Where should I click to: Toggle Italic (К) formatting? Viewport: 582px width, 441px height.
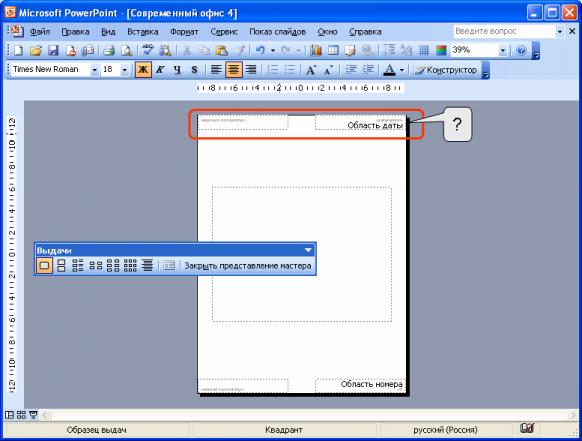tap(160, 70)
